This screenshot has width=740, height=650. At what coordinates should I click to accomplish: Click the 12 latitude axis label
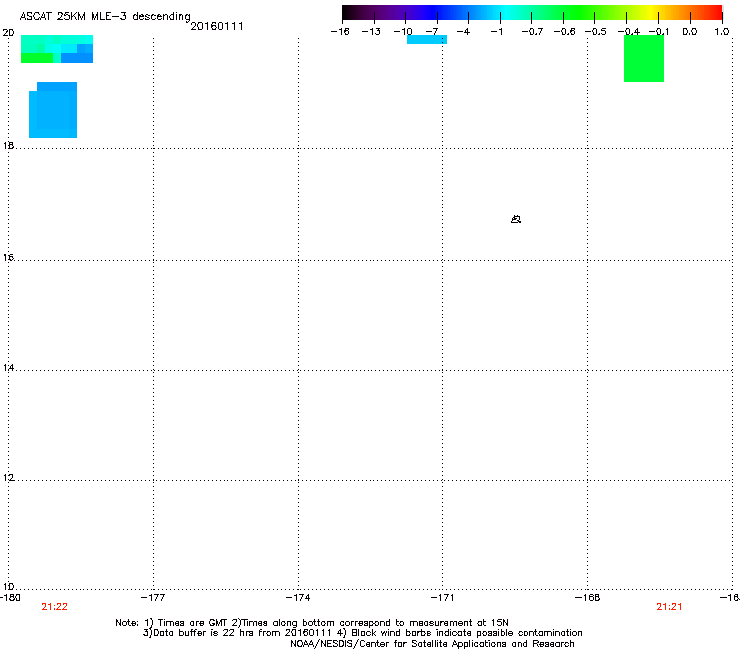point(8,478)
